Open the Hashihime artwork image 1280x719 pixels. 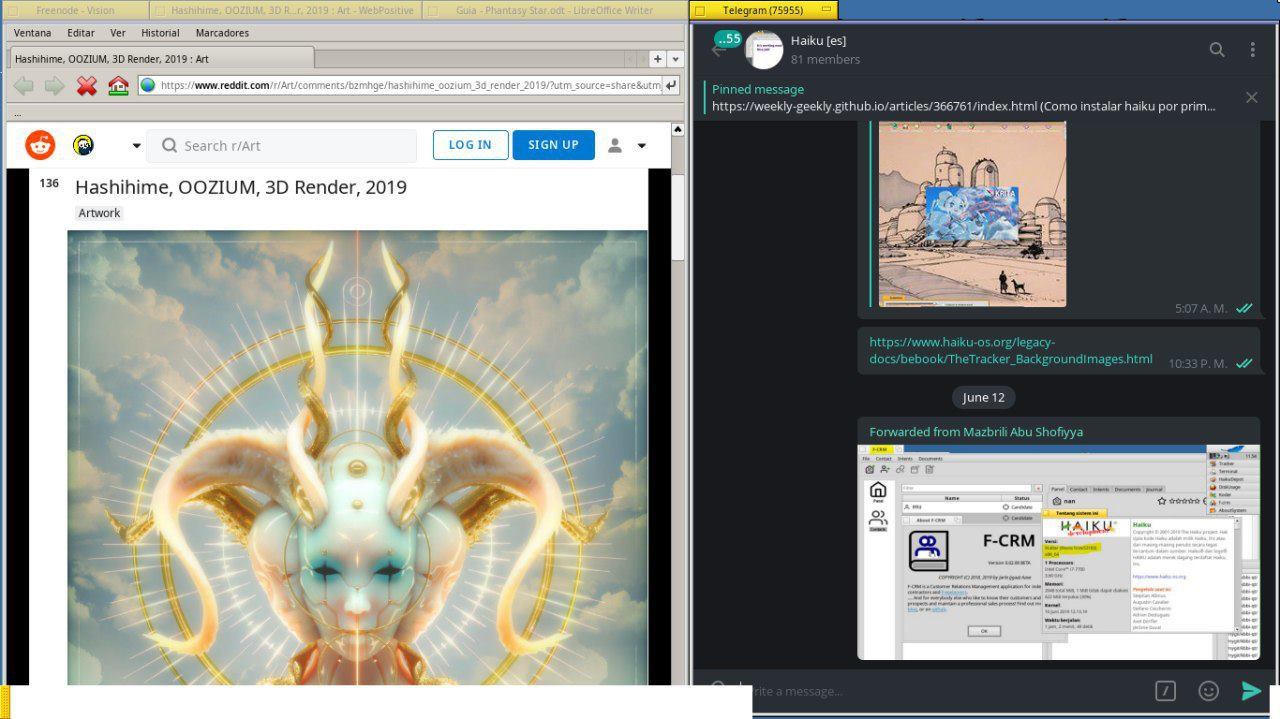click(x=357, y=458)
